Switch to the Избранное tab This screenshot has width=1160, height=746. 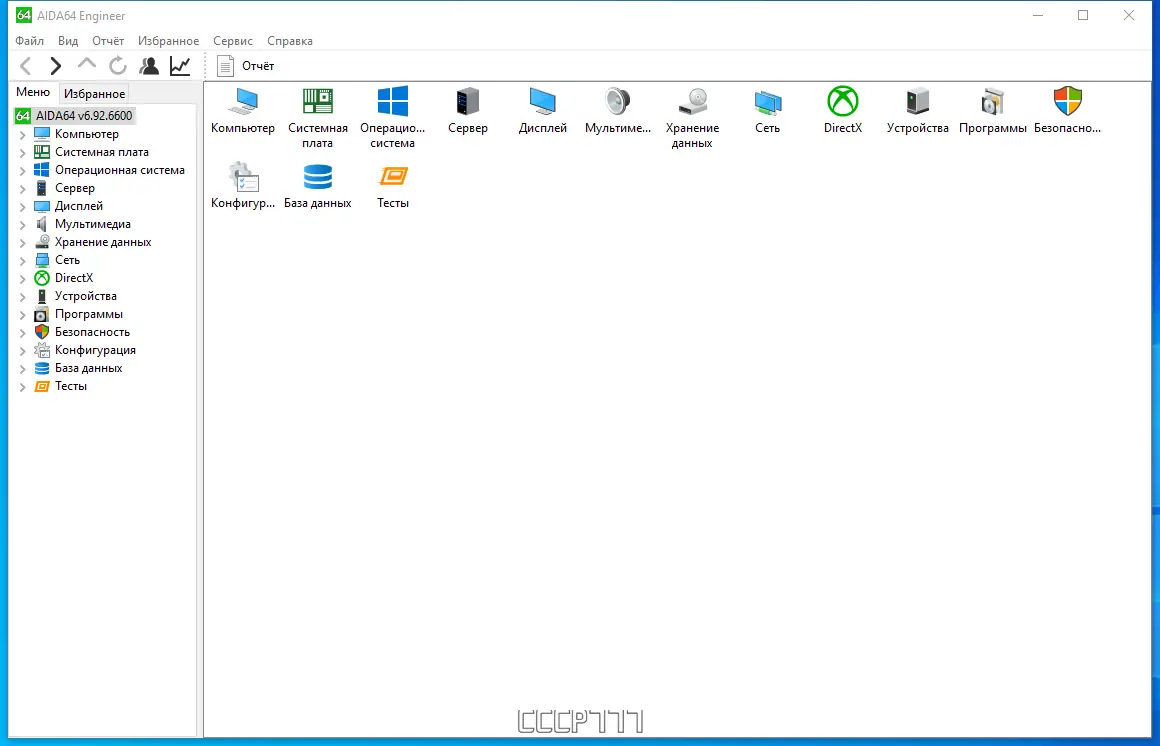click(94, 93)
